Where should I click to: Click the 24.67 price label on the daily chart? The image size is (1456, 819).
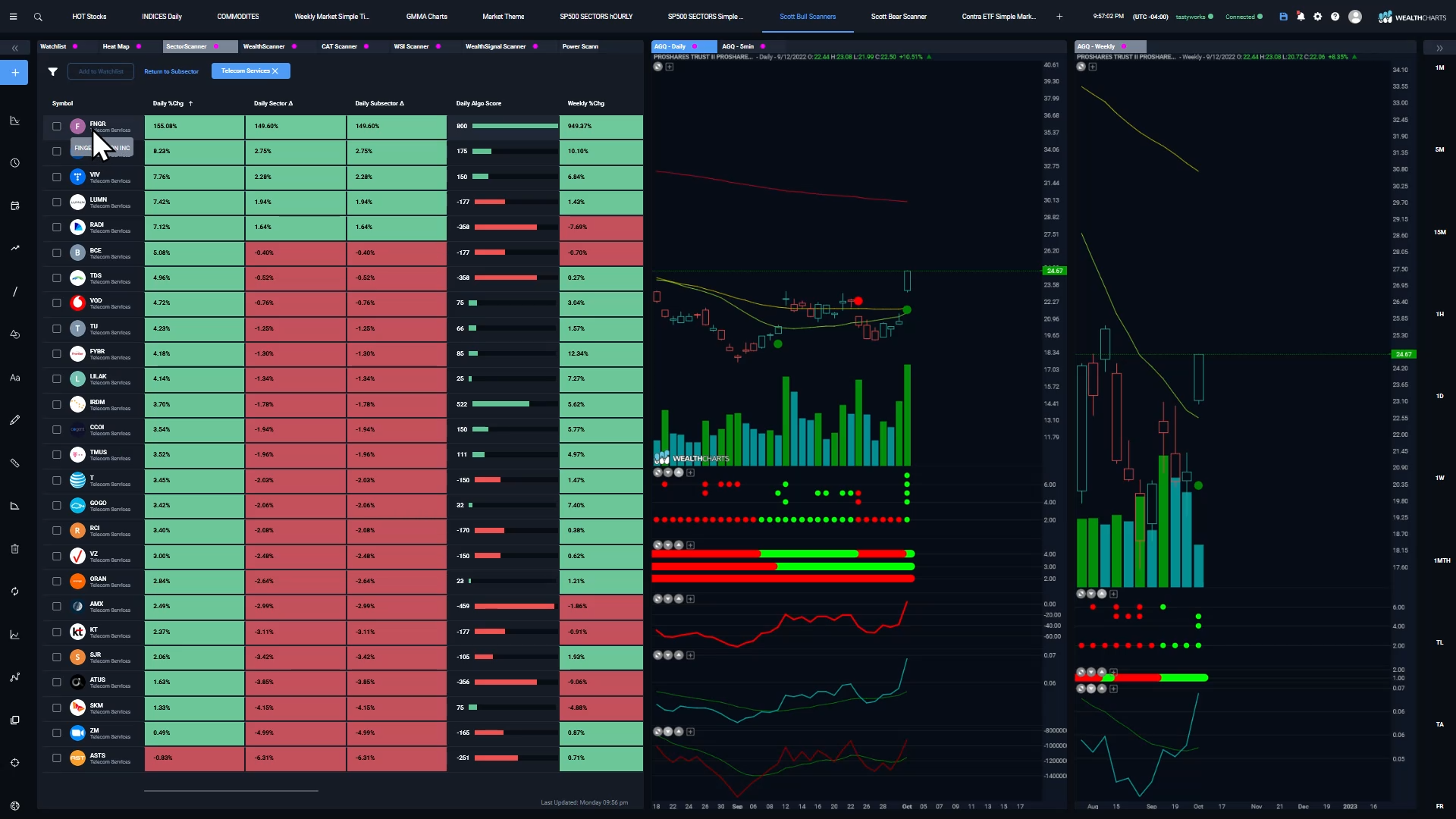coord(1054,271)
